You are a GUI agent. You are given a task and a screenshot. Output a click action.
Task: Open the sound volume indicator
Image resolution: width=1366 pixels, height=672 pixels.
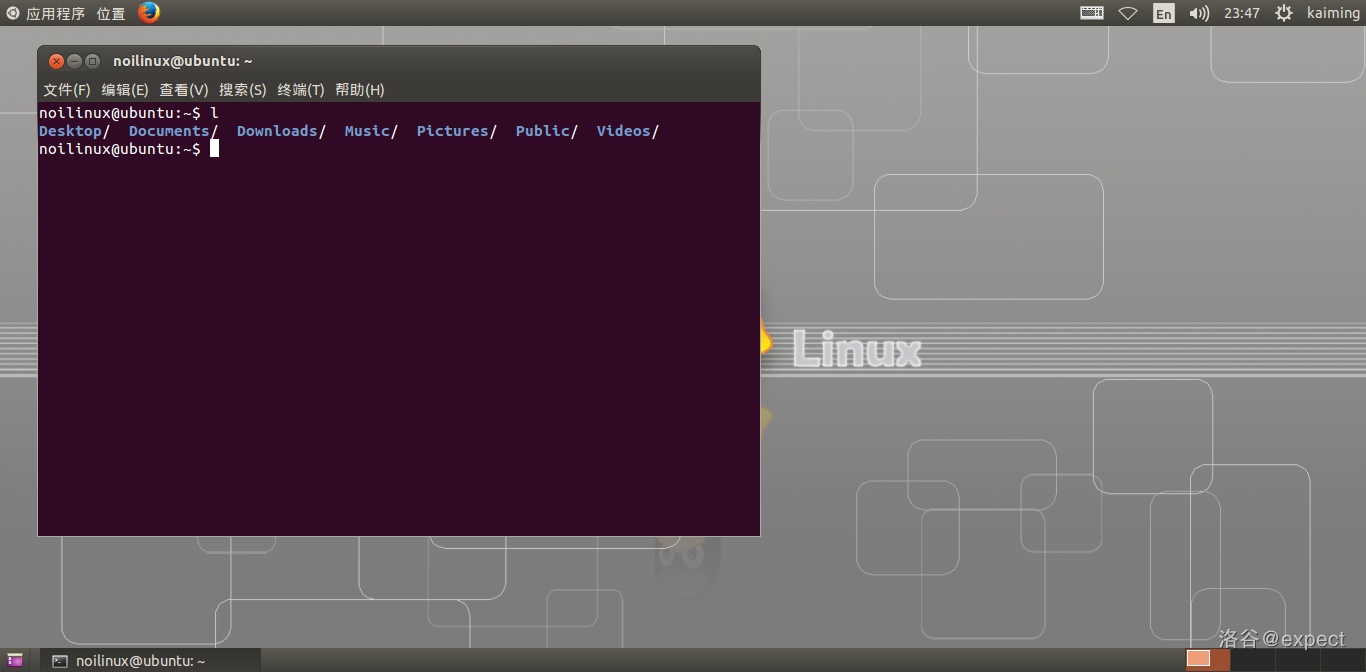tap(1199, 13)
